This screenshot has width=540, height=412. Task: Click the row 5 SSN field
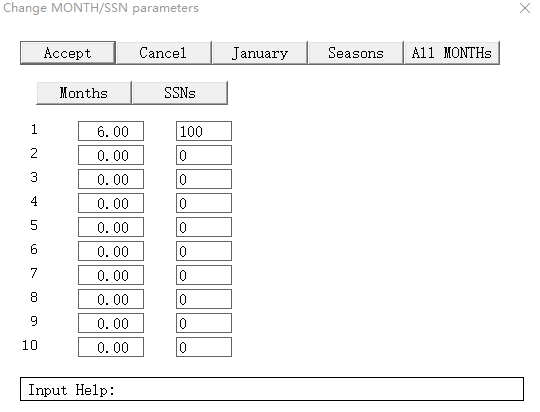click(204, 227)
